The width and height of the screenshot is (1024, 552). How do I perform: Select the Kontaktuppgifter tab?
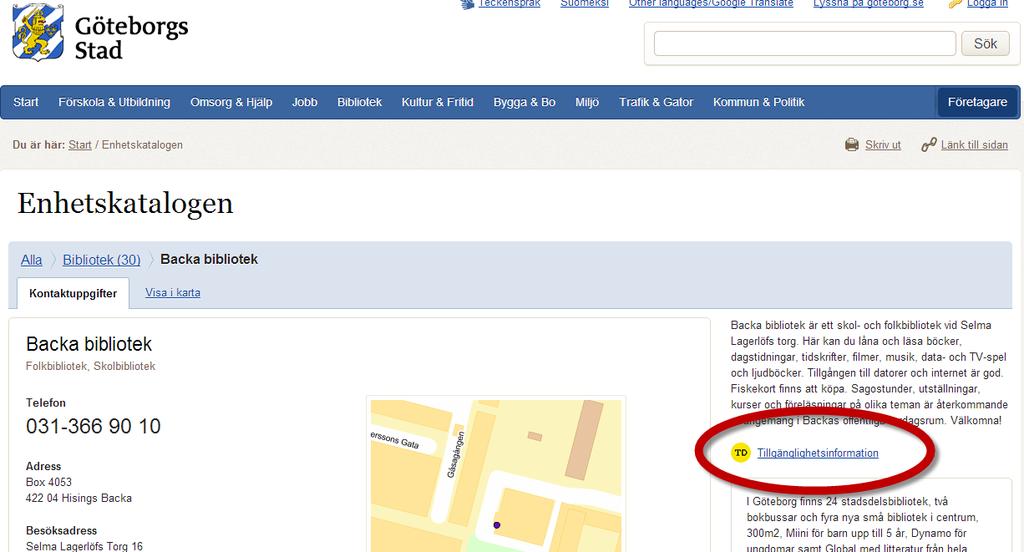(73, 293)
